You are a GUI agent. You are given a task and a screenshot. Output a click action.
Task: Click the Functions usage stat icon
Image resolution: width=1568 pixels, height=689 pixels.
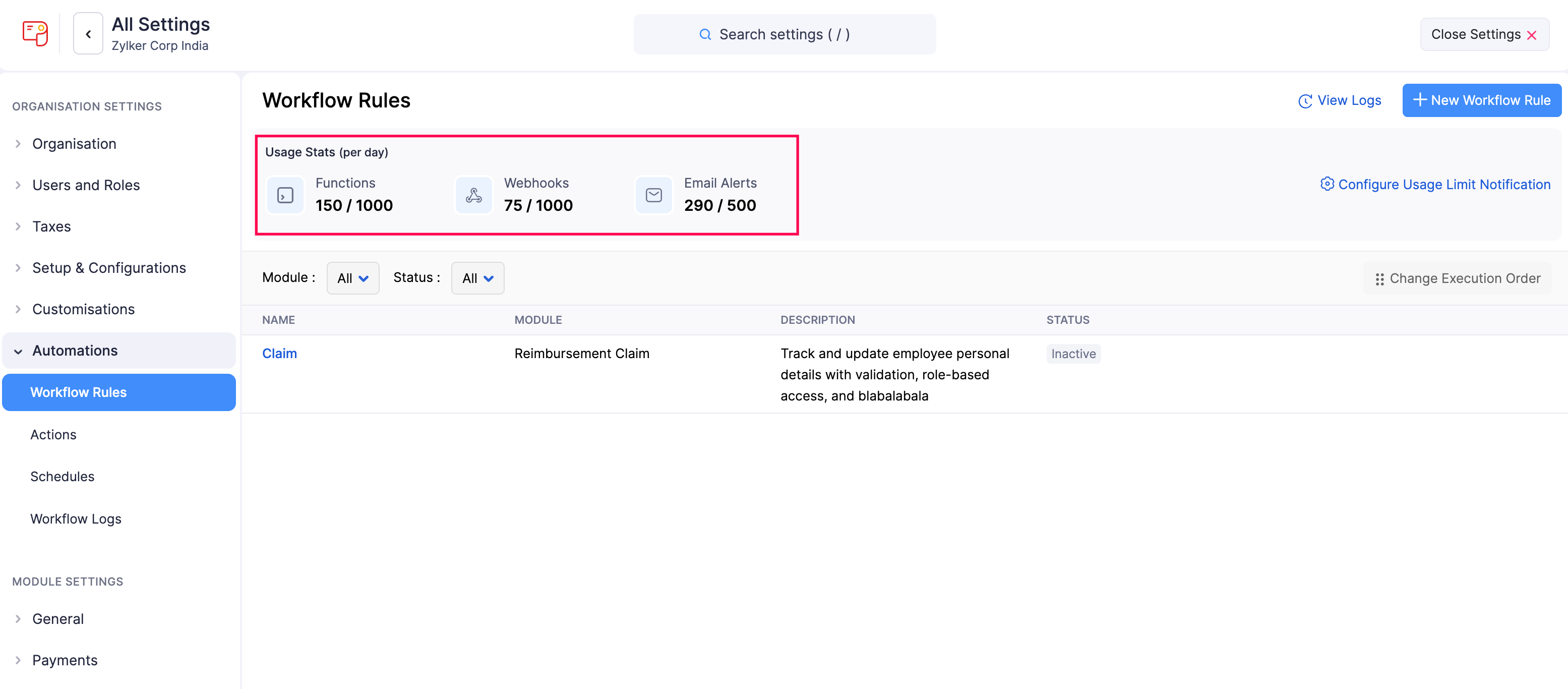tap(285, 195)
